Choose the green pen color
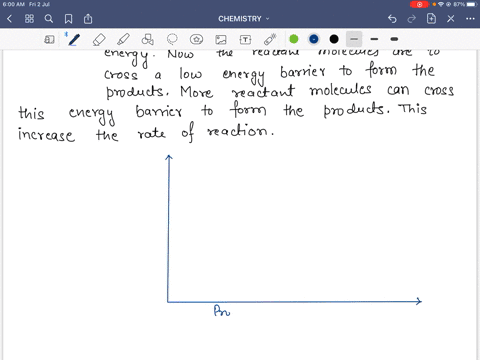480x360 pixels. point(294,39)
